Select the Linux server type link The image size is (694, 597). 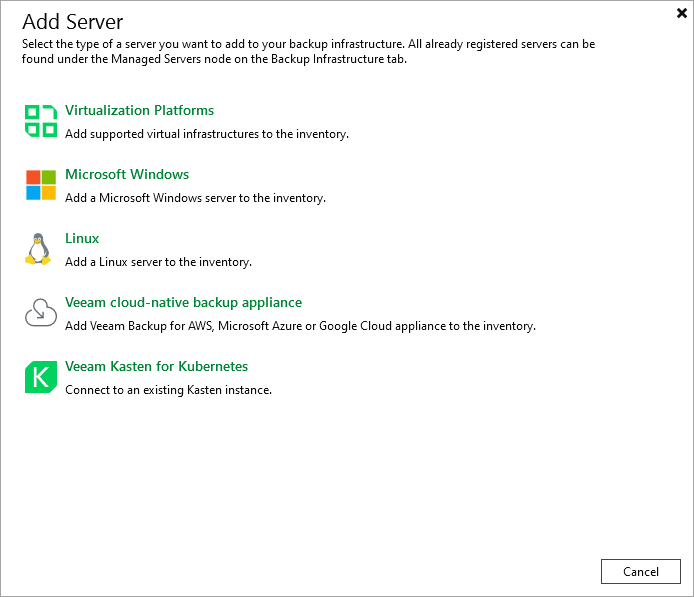82,239
